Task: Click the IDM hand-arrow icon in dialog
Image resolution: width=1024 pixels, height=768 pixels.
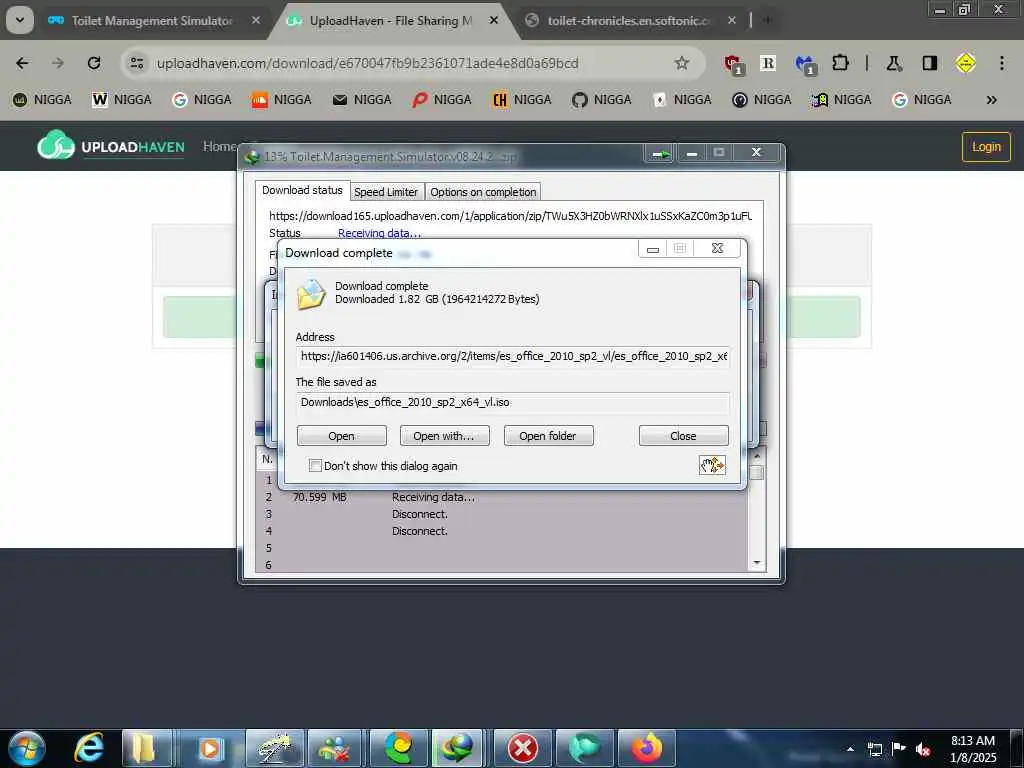Action: (712, 465)
